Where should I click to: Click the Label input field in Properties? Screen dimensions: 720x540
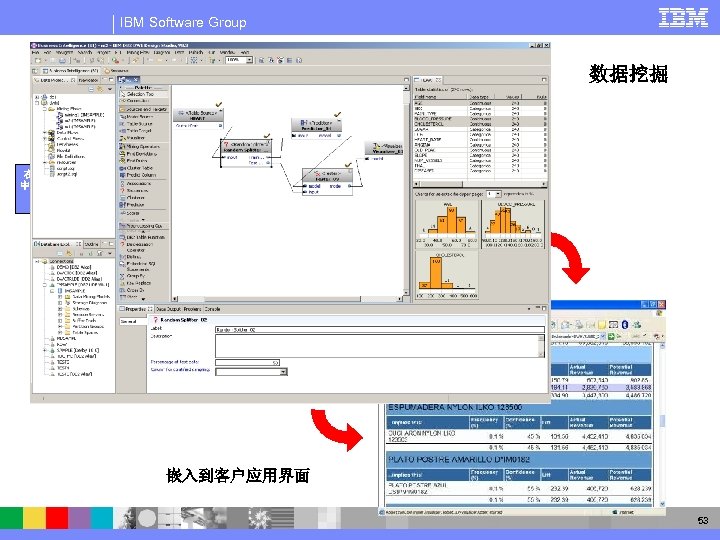[379, 329]
